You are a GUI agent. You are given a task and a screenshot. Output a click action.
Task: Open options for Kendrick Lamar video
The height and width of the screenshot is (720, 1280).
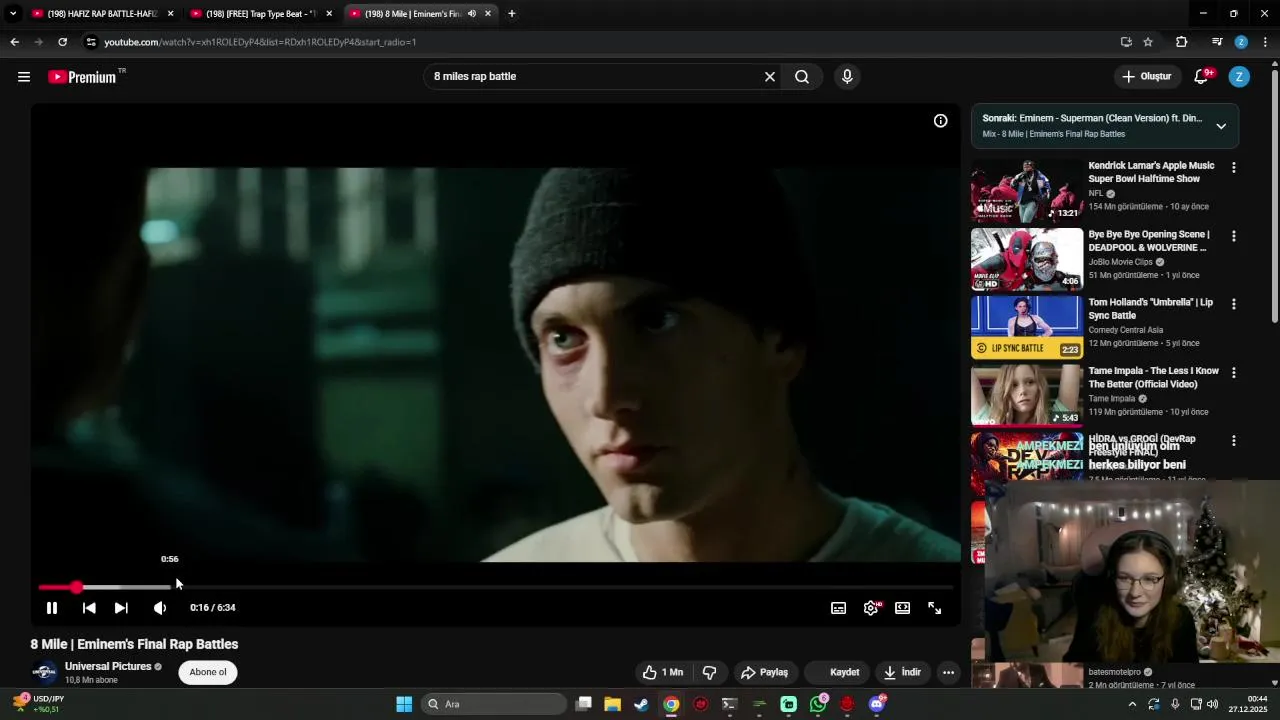(x=1234, y=168)
